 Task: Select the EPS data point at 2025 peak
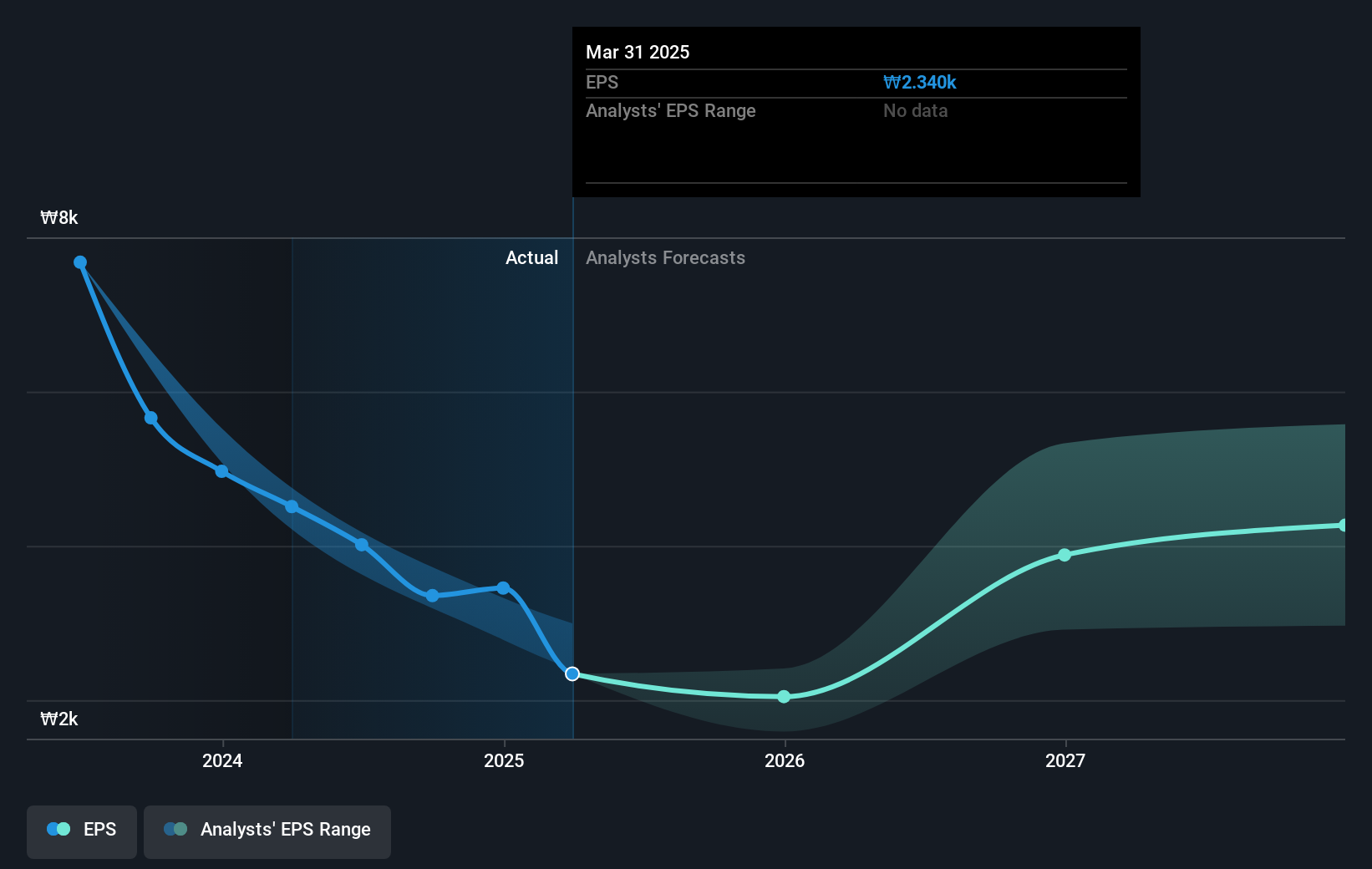pyautogui.click(x=503, y=588)
